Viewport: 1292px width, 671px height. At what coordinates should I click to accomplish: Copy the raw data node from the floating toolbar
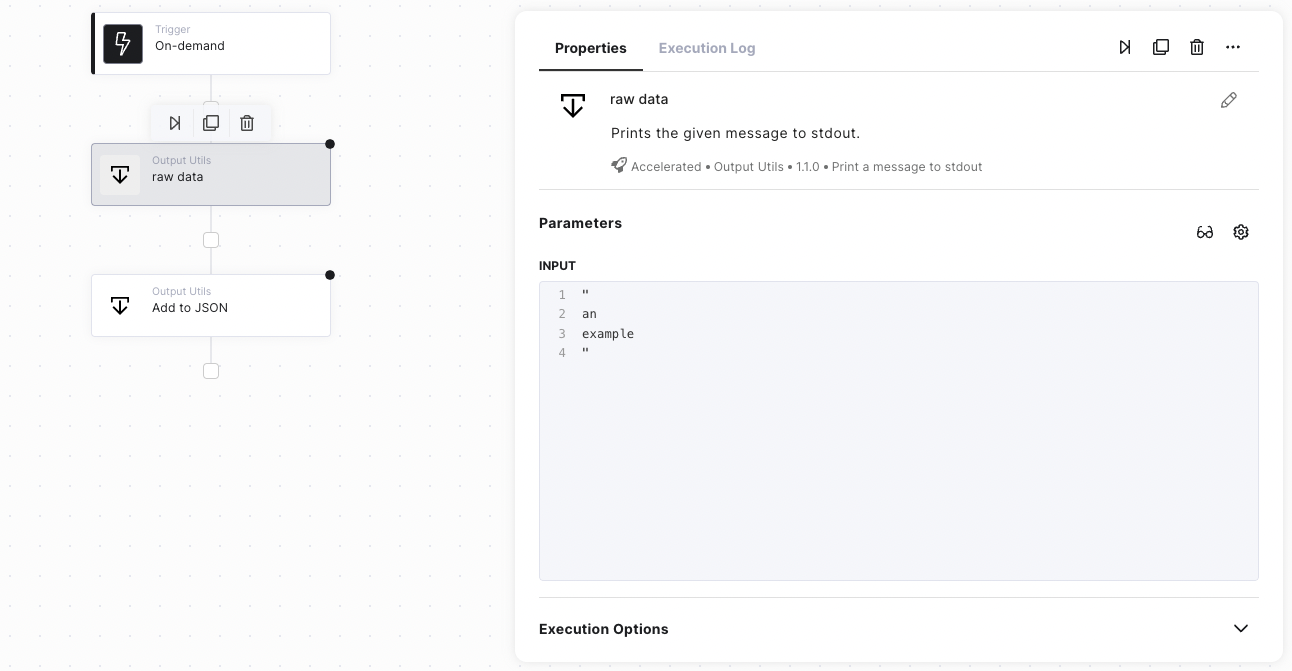(x=211, y=123)
